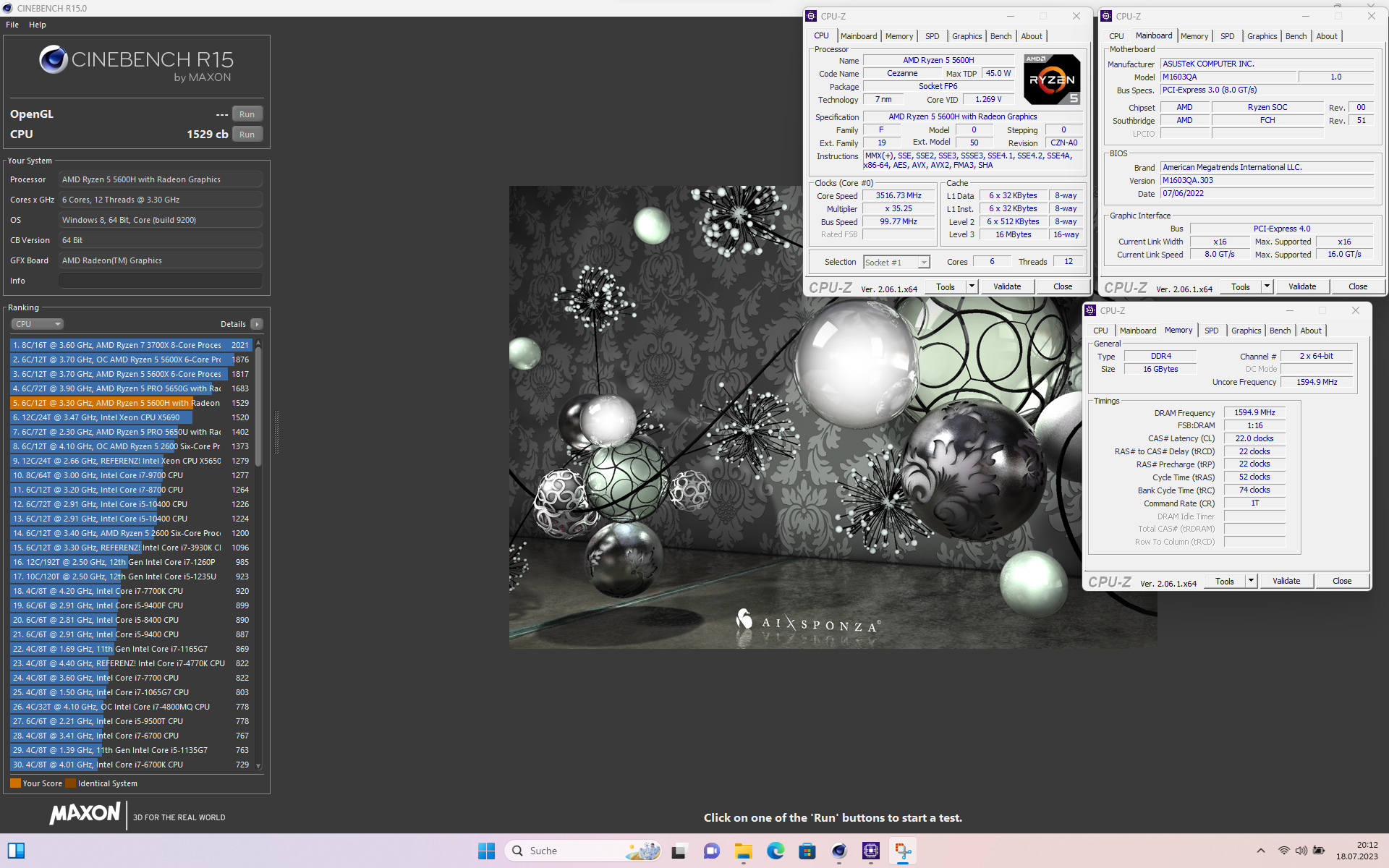The image size is (1389, 868).
Task: Click the Cinebench title bar logo icon
Action: click(8, 8)
